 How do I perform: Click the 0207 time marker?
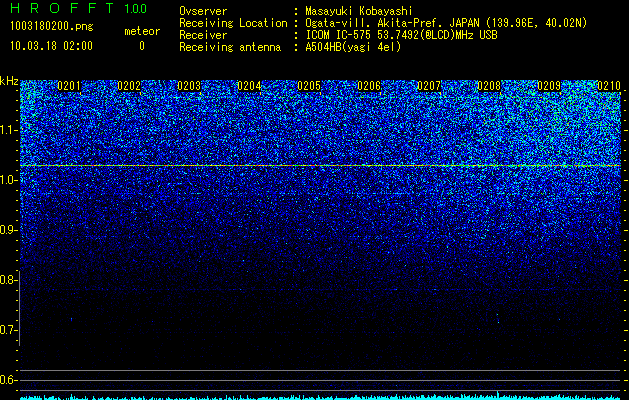coord(429,86)
